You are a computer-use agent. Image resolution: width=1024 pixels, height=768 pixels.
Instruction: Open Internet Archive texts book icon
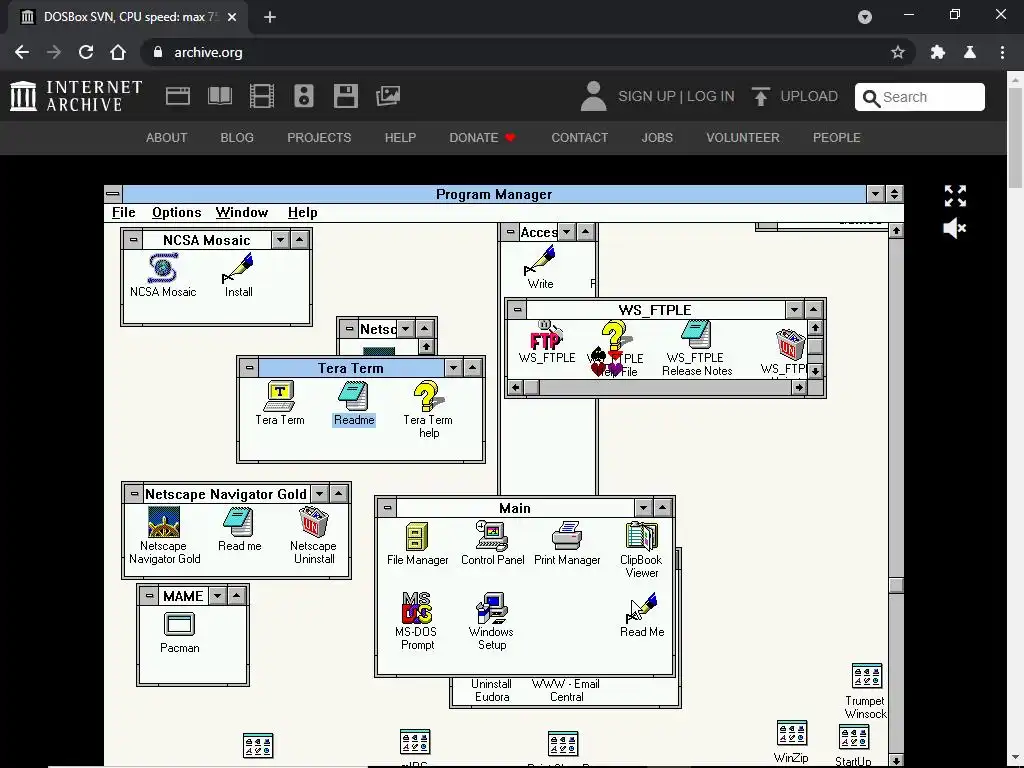[x=220, y=96]
